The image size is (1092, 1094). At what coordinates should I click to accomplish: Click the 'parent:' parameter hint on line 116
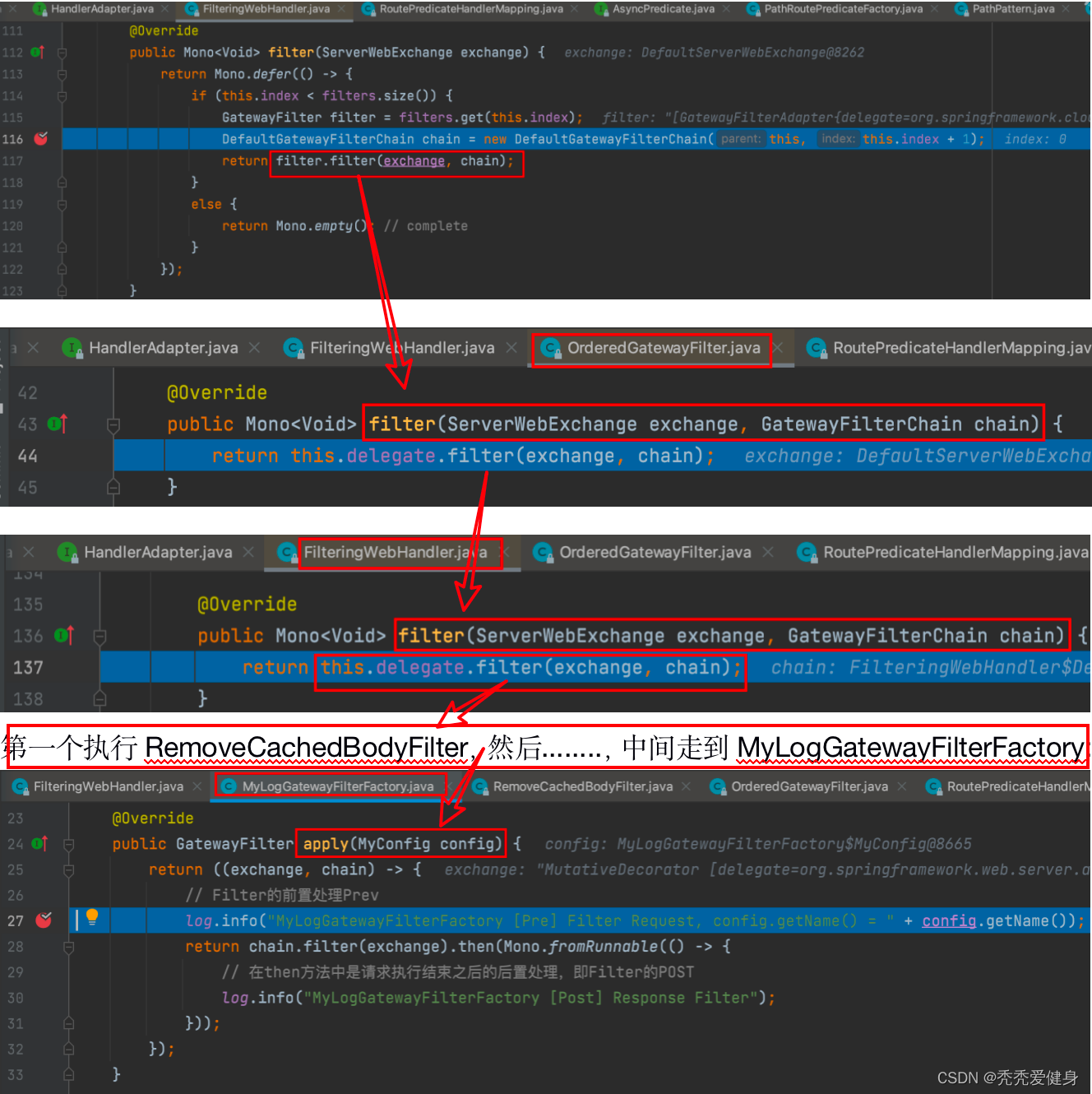click(740, 139)
